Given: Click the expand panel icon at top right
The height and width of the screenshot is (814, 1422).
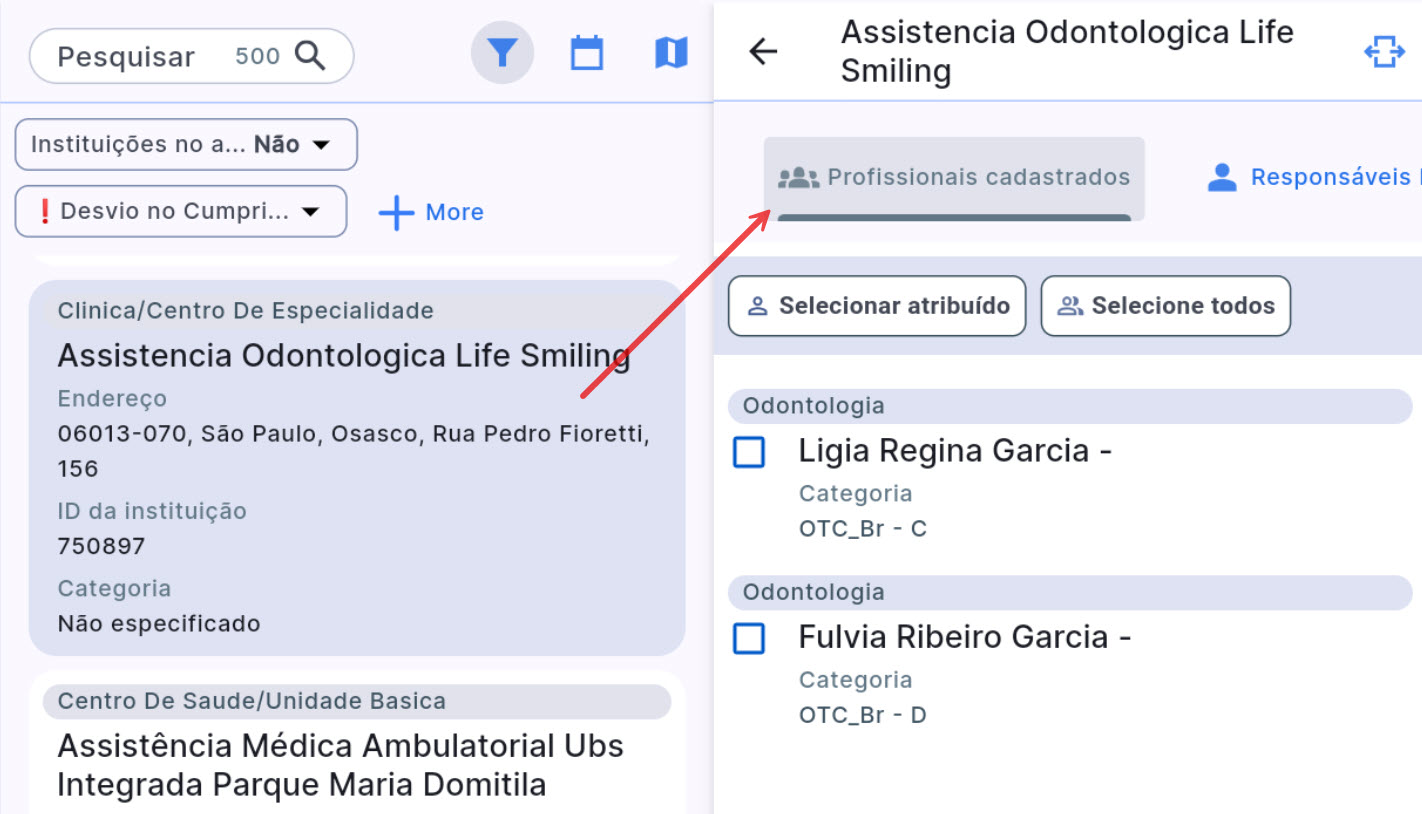Looking at the screenshot, I should (x=1384, y=52).
